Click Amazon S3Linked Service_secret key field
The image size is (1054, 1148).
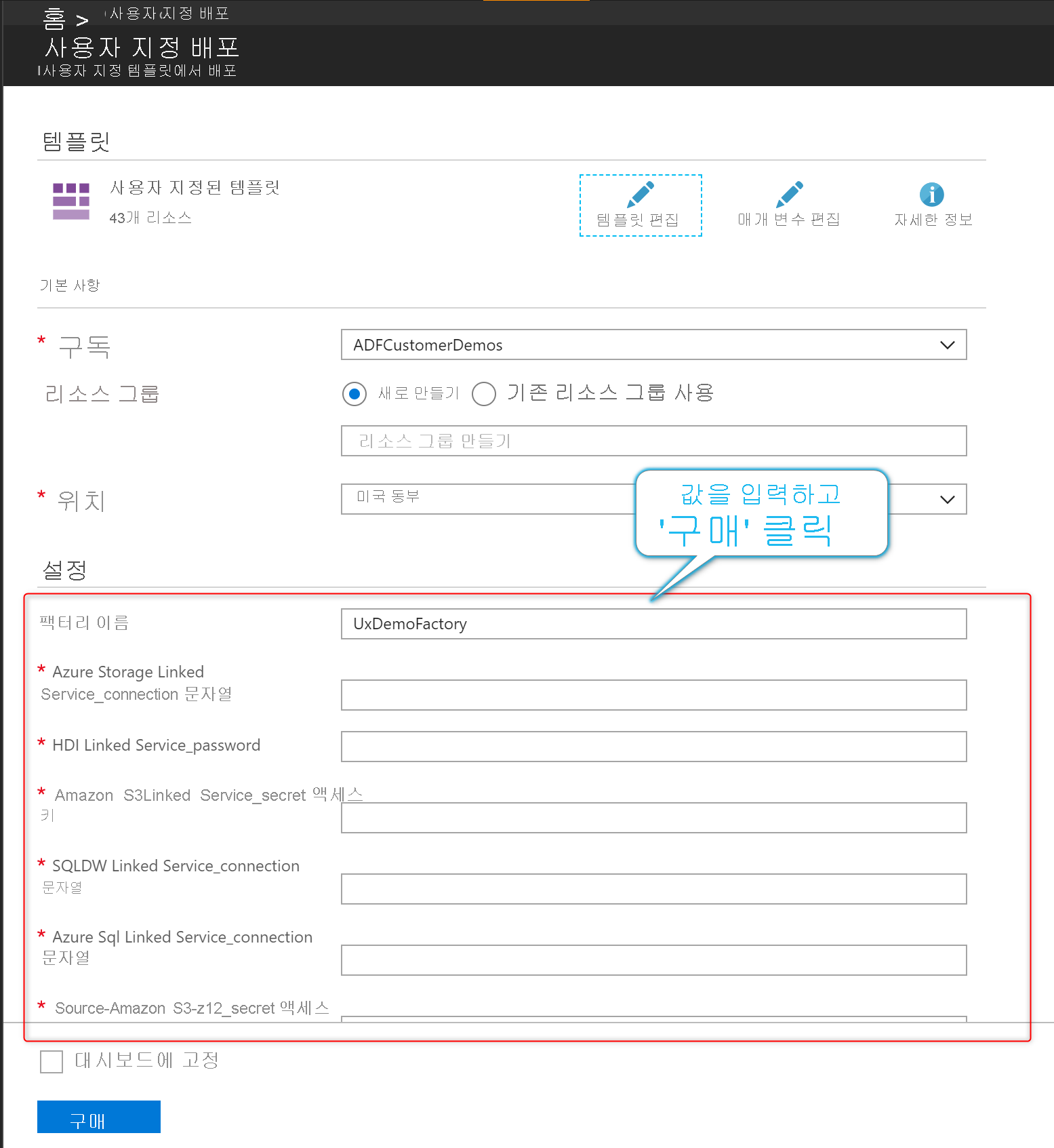tap(653, 818)
